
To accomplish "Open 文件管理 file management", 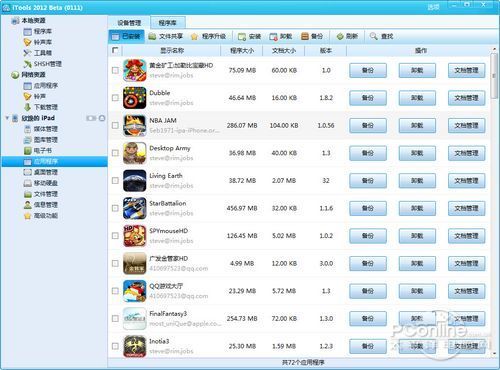I will point(41,194).
